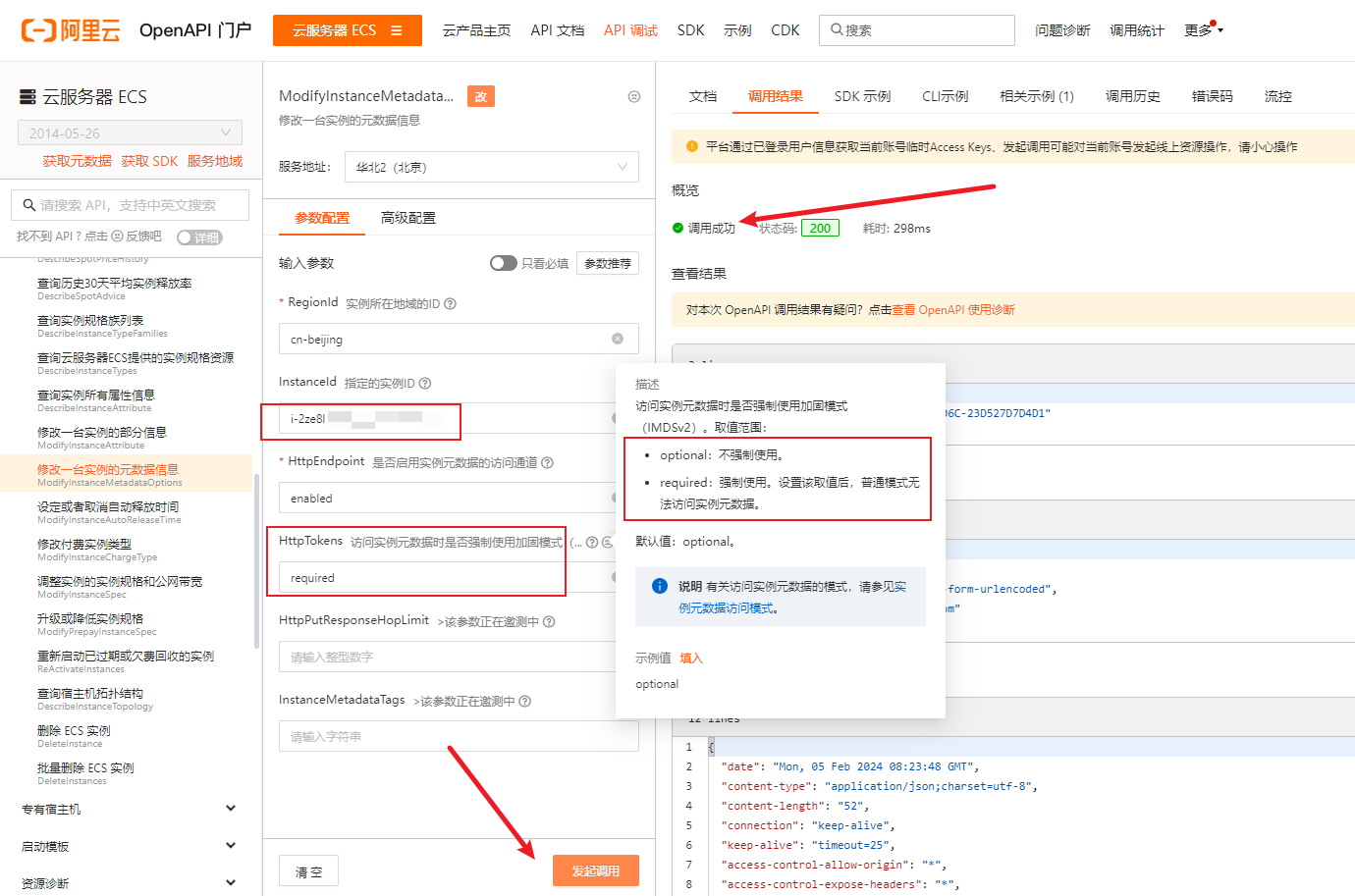Switch to the CLI示例 tab
The image size is (1355, 896).
[945, 96]
